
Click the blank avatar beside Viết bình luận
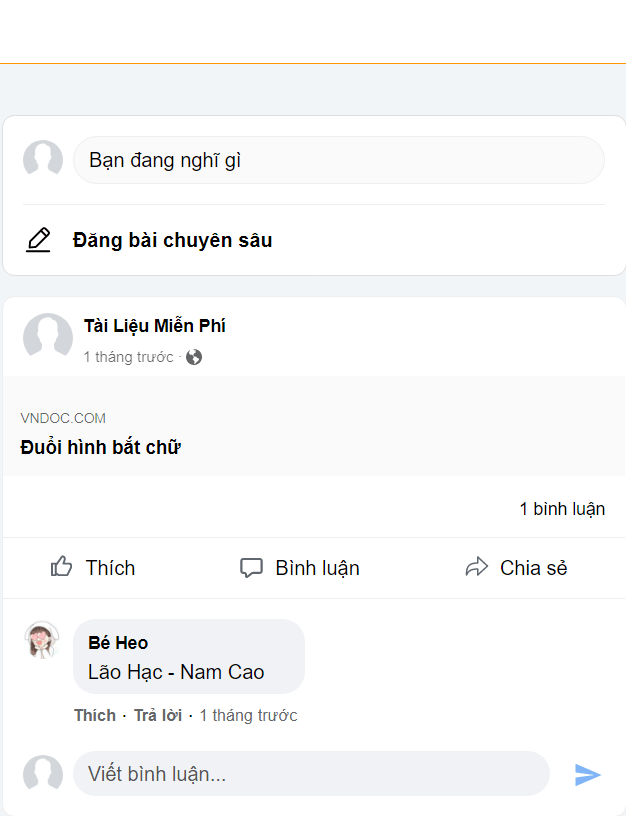coord(42,773)
